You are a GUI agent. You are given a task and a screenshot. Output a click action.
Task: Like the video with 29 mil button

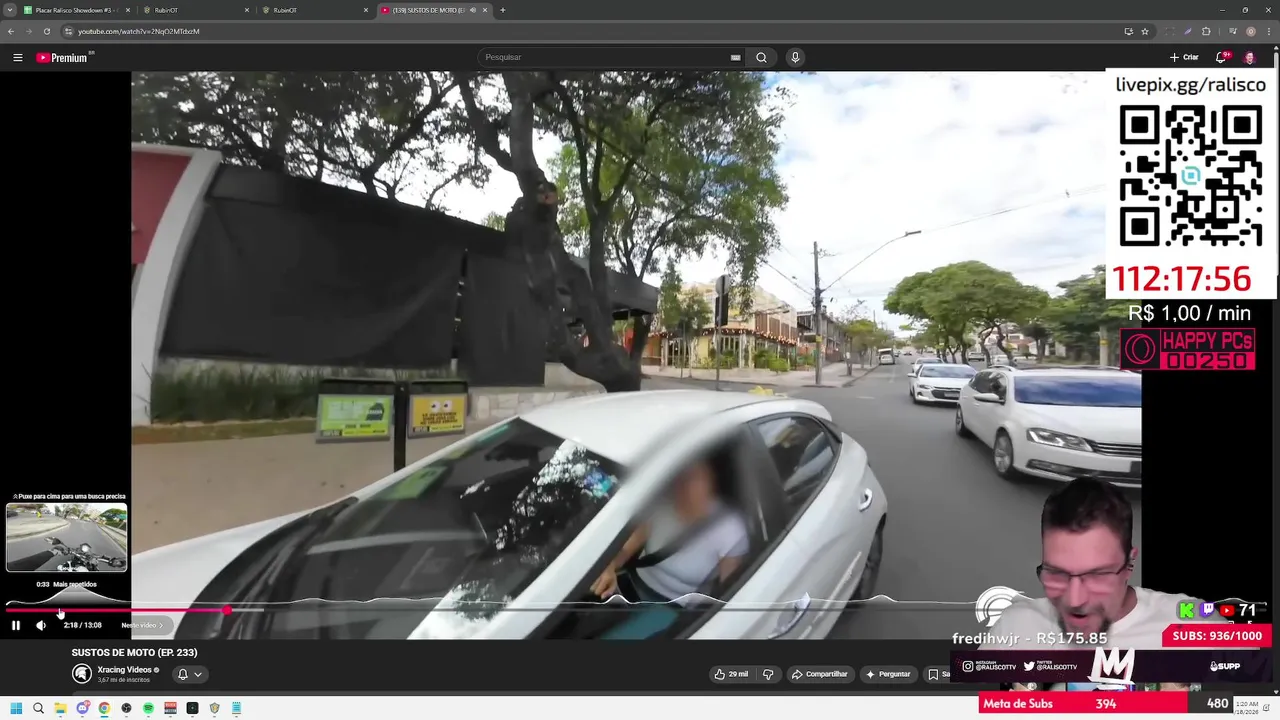point(731,674)
